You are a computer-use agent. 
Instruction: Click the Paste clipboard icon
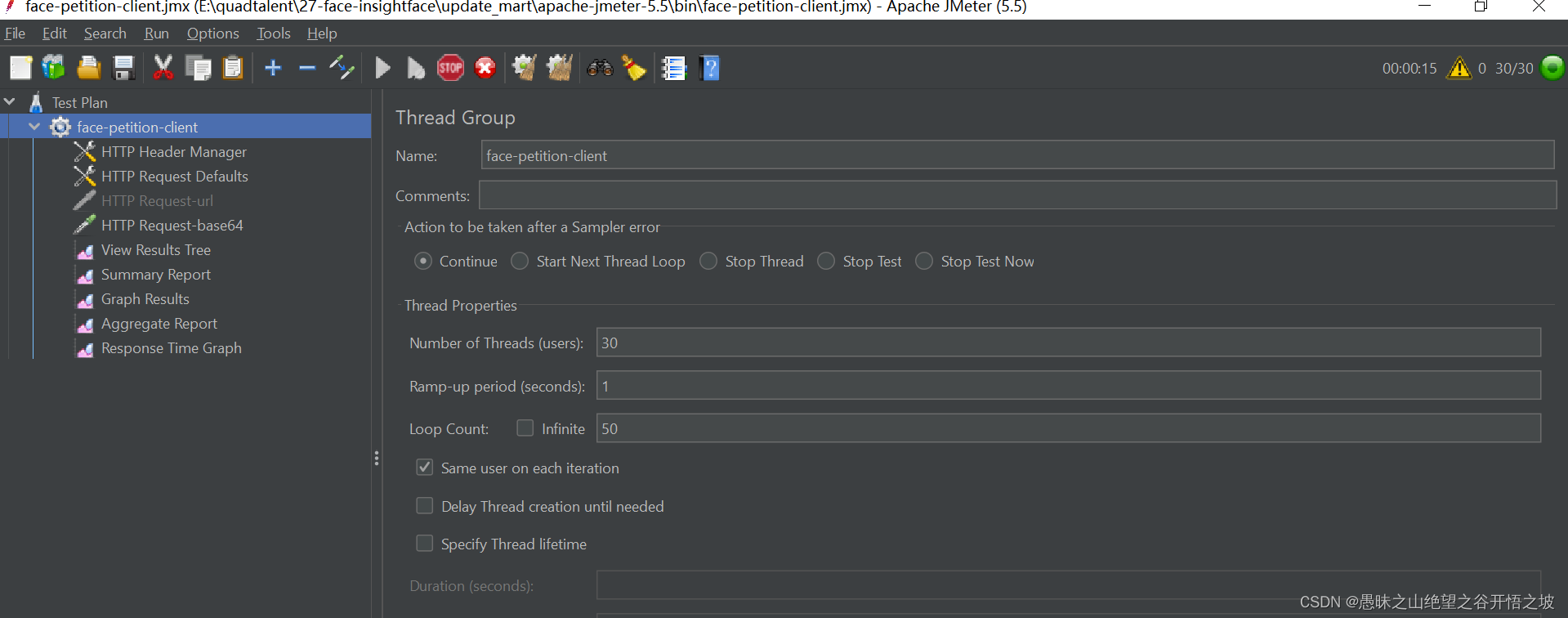[x=233, y=68]
